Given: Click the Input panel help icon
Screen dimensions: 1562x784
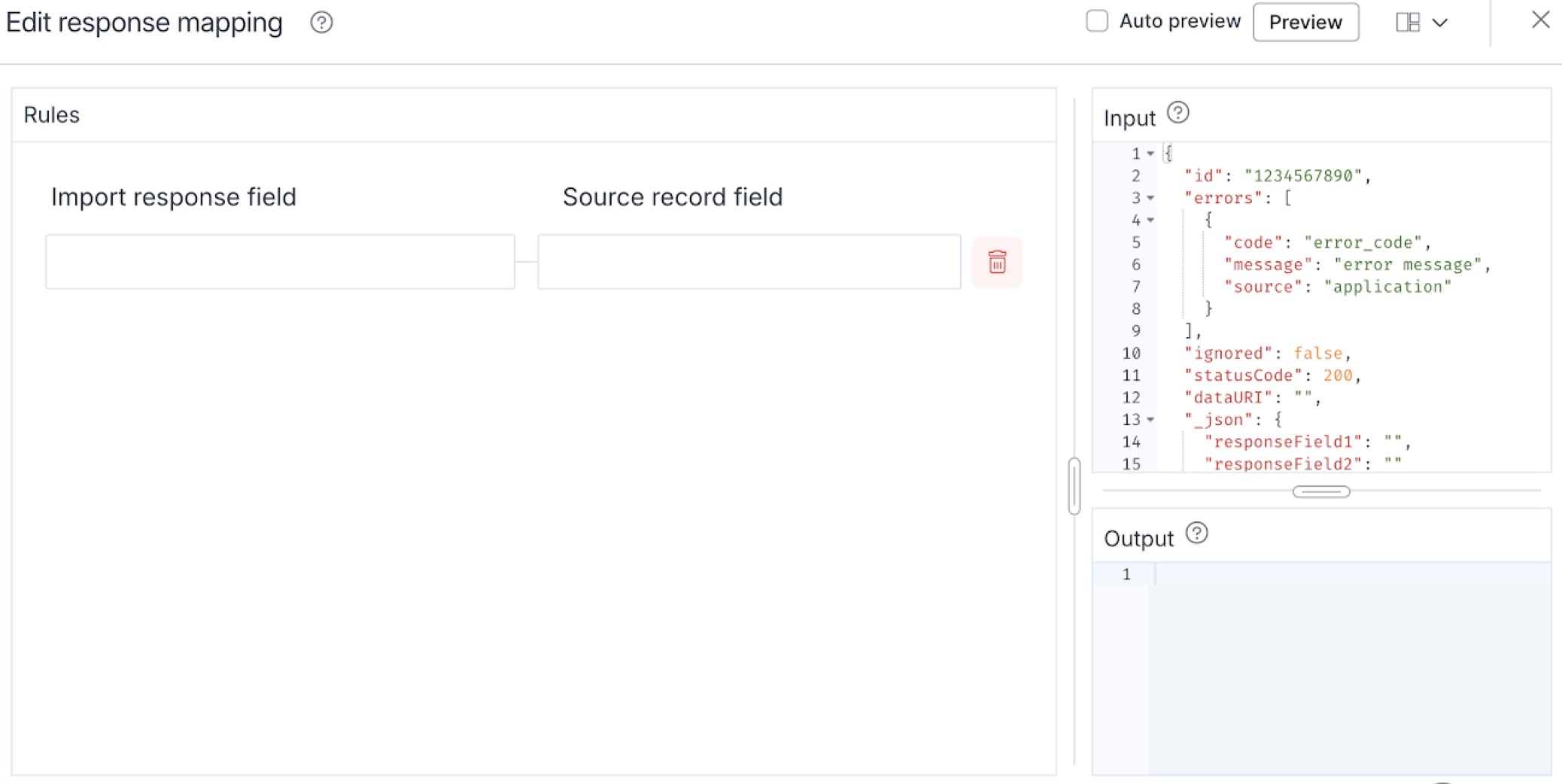Looking at the screenshot, I should [x=1178, y=113].
